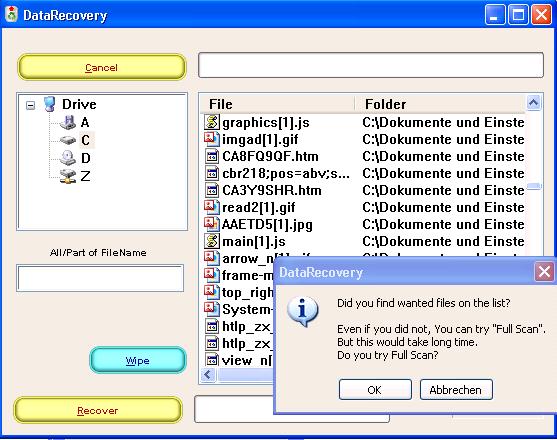Click the All/Part of FileName input field
The height and width of the screenshot is (440, 557).
tap(100, 278)
